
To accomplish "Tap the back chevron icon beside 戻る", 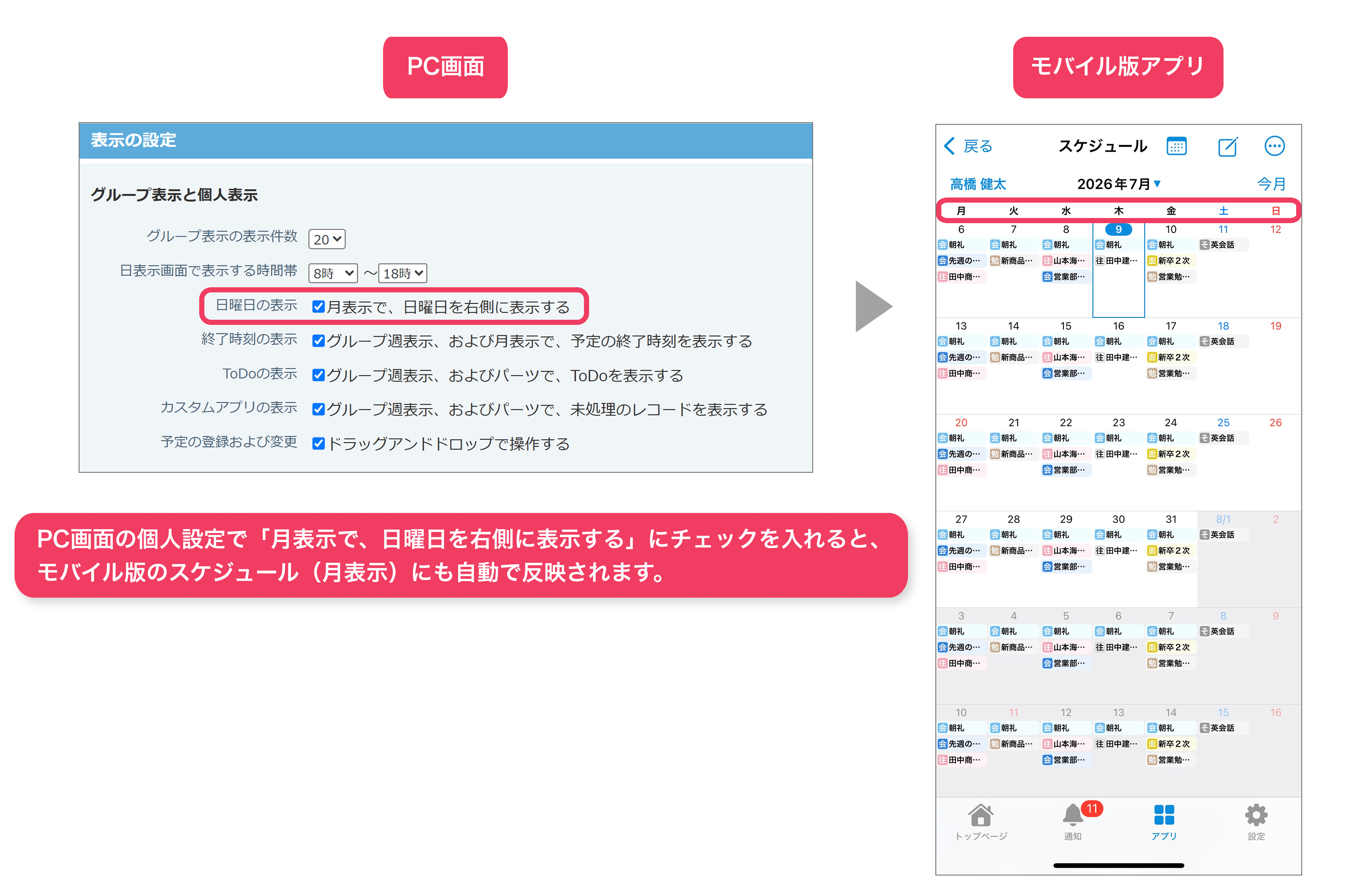I will (x=950, y=146).
